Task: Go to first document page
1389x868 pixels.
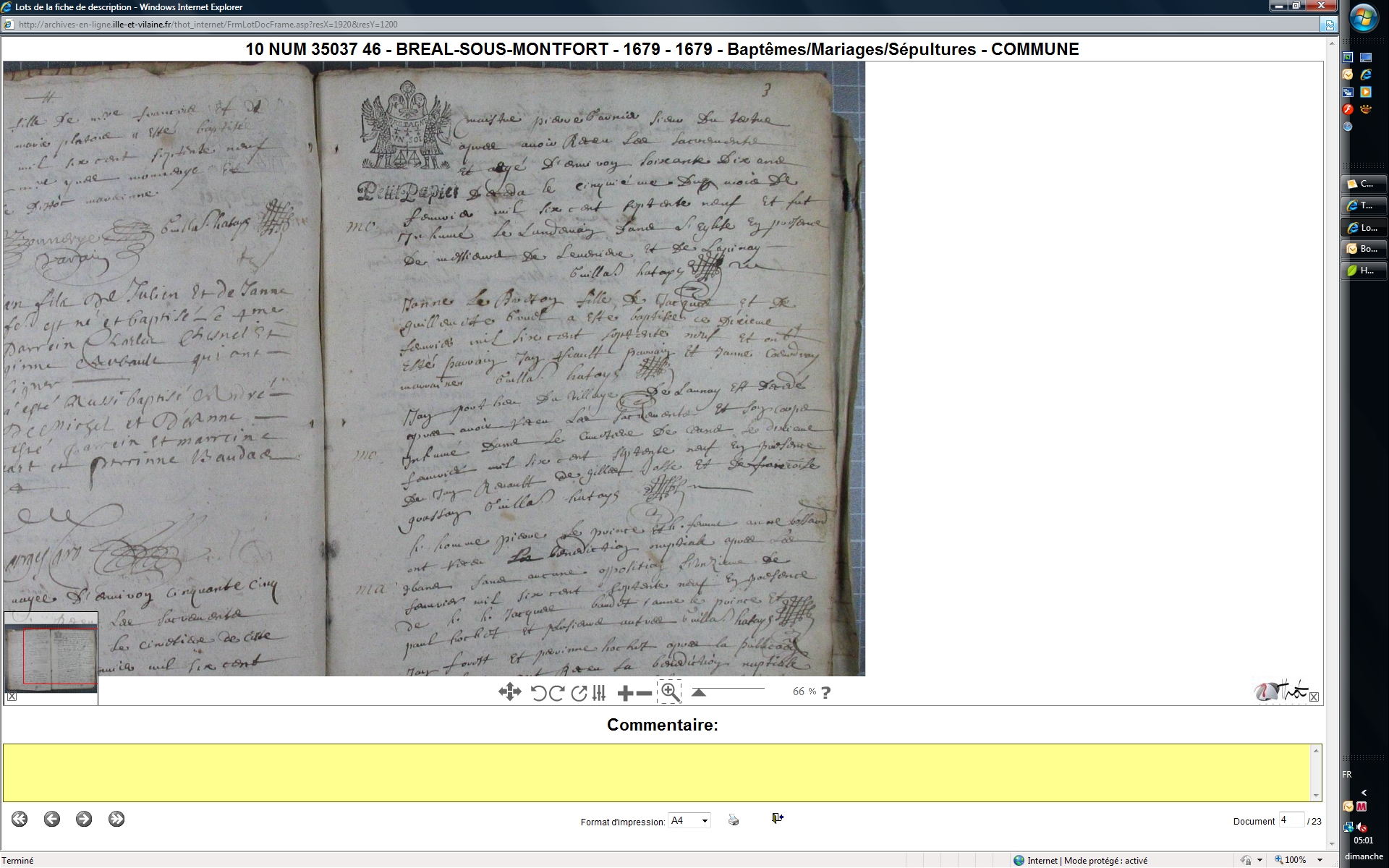Action: (x=20, y=819)
